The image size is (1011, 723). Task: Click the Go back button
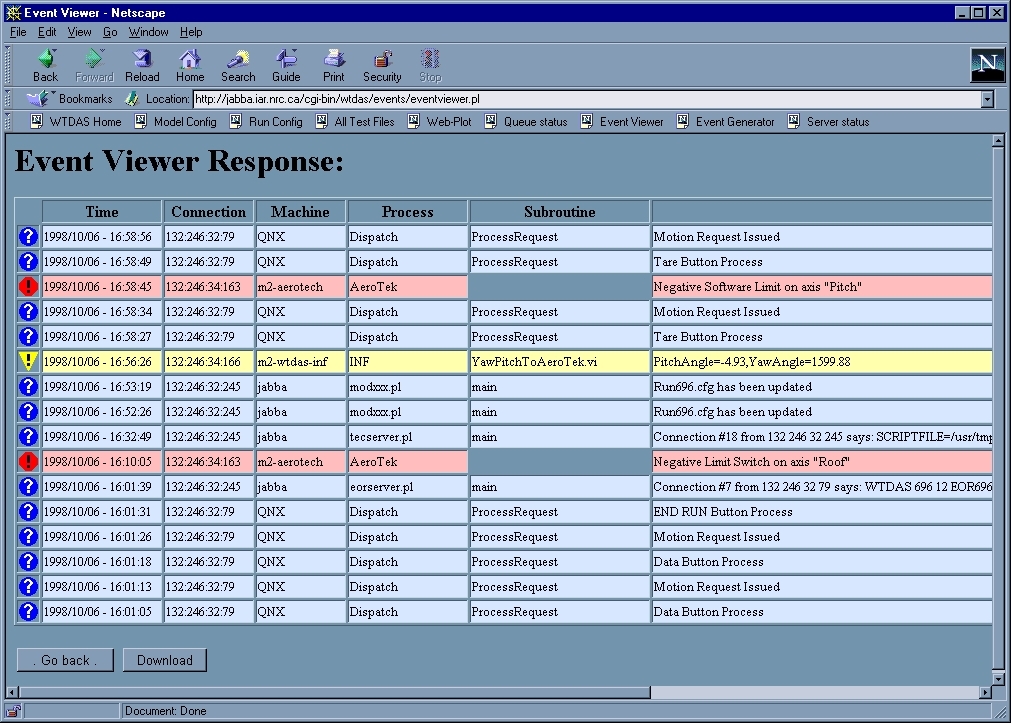[x=65, y=660]
